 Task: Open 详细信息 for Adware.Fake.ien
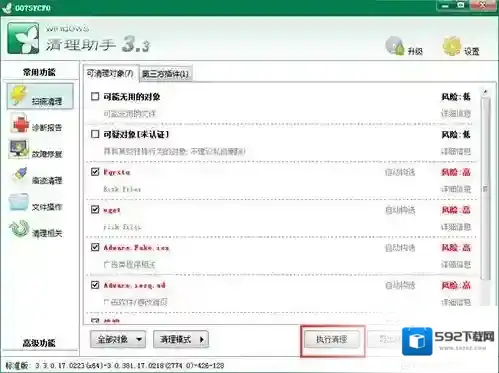(x=456, y=265)
